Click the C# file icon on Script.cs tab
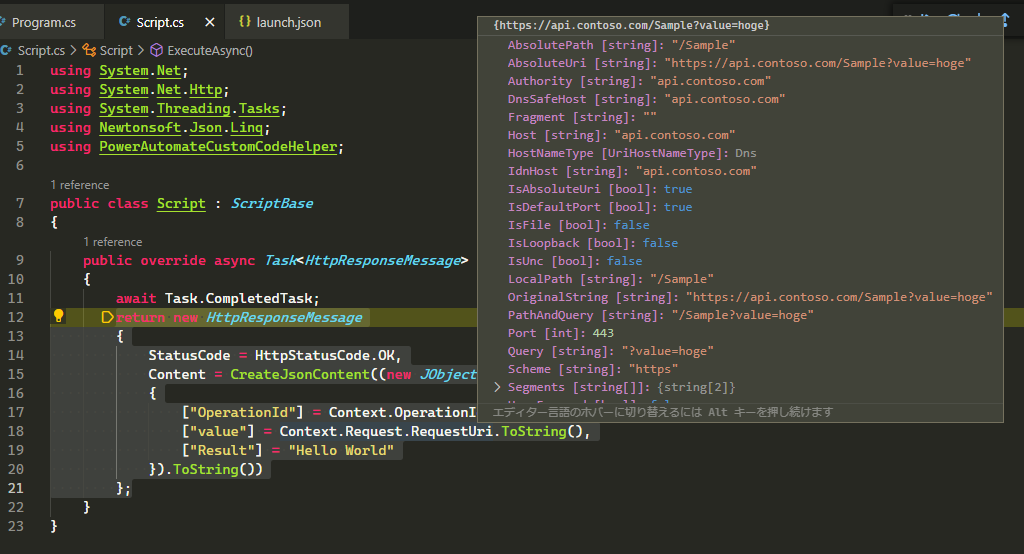The image size is (1024, 554). tap(124, 22)
